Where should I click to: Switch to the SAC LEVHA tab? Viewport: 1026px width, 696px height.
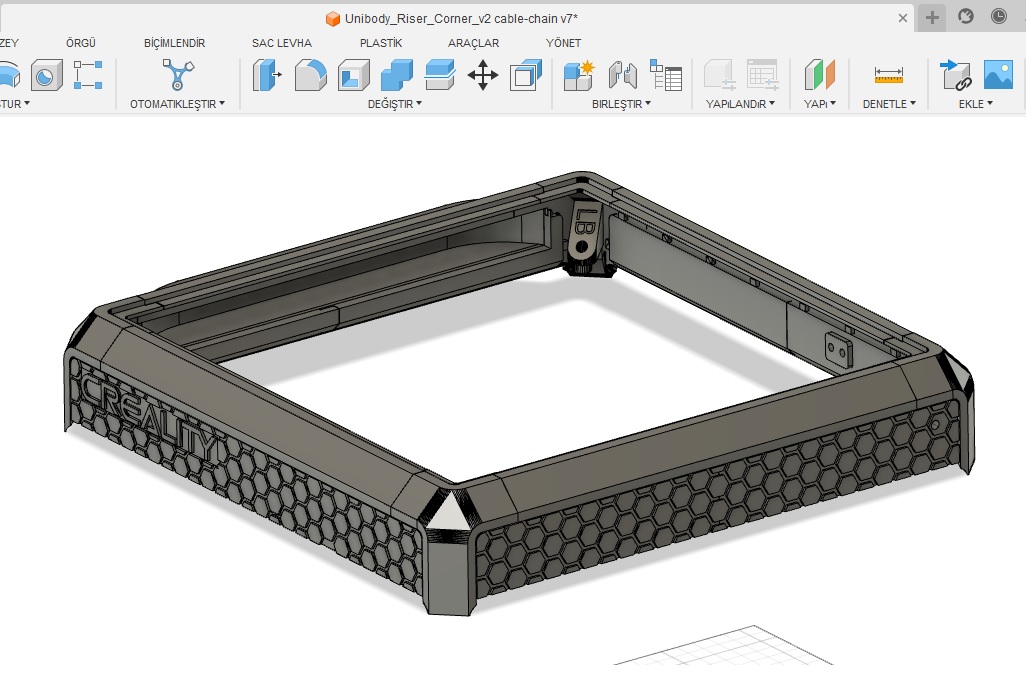click(281, 43)
